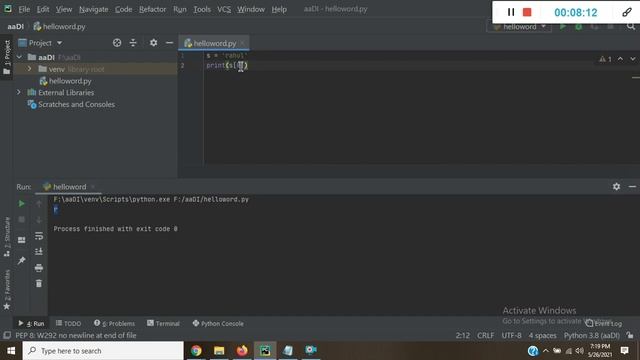
Task: Collapse the aaDI project root folder
Action: click(19, 57)
